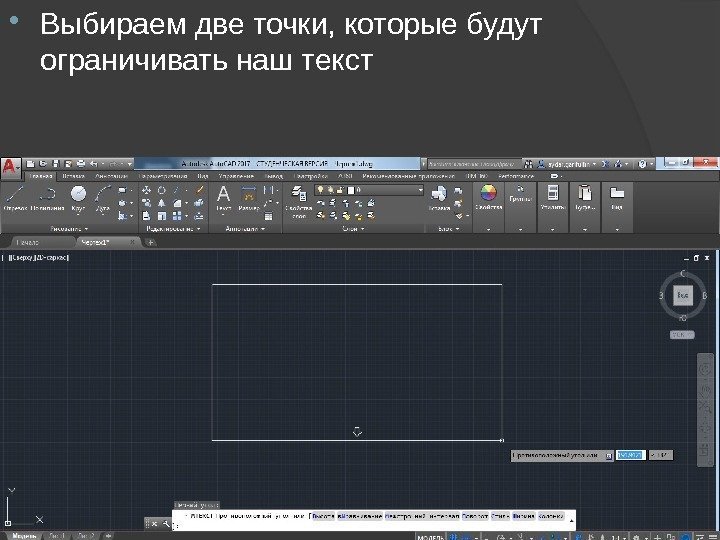Viewport: 720px width, 540px height.
Task: Expand the Блок panel dropdown
Action: [449, 228]
